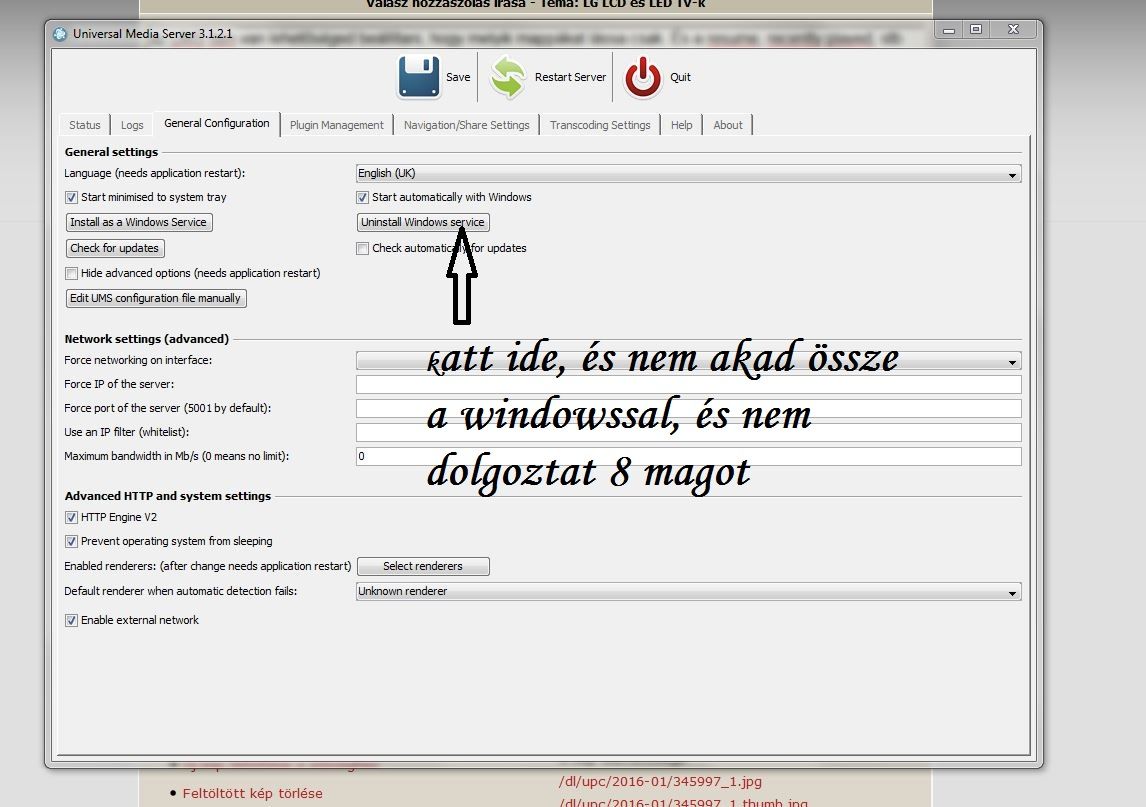Click the Select renderers button
The height and width of the screenshot is (807, 1146).
click(x=423, y=567)
